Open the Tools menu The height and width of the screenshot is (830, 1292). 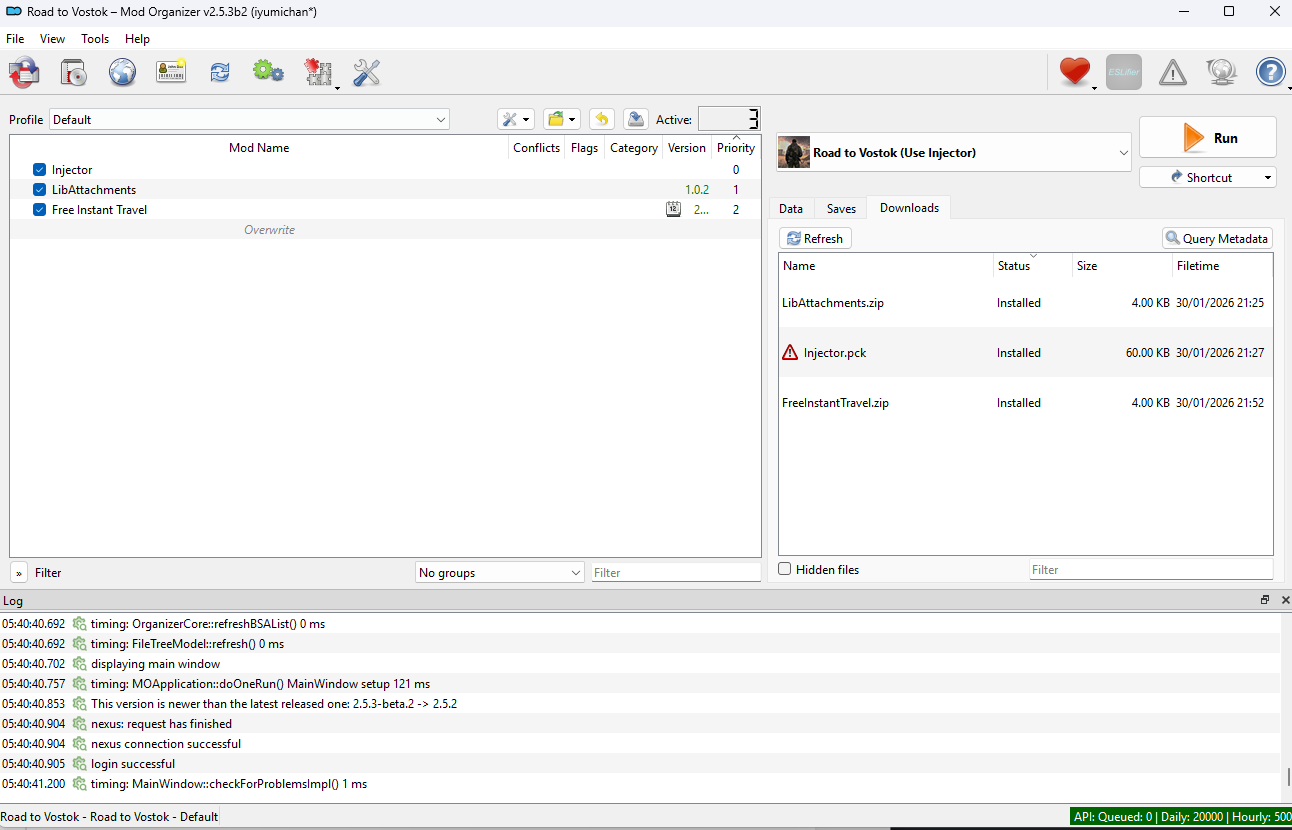pyautogui.click(x=95, y=39)
